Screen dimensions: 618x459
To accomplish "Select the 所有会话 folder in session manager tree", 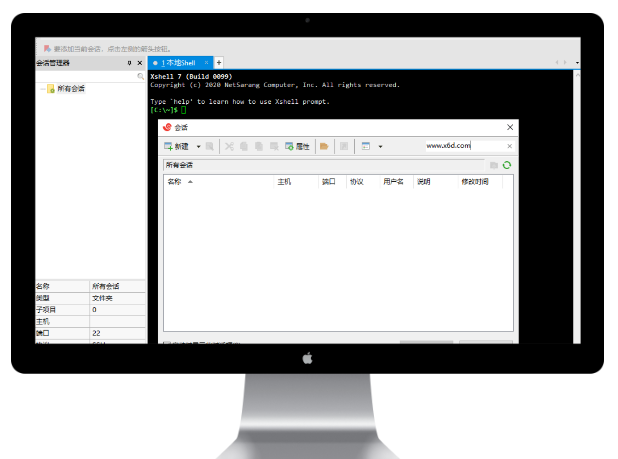I will pyautogui.click(x=71, y=89).
